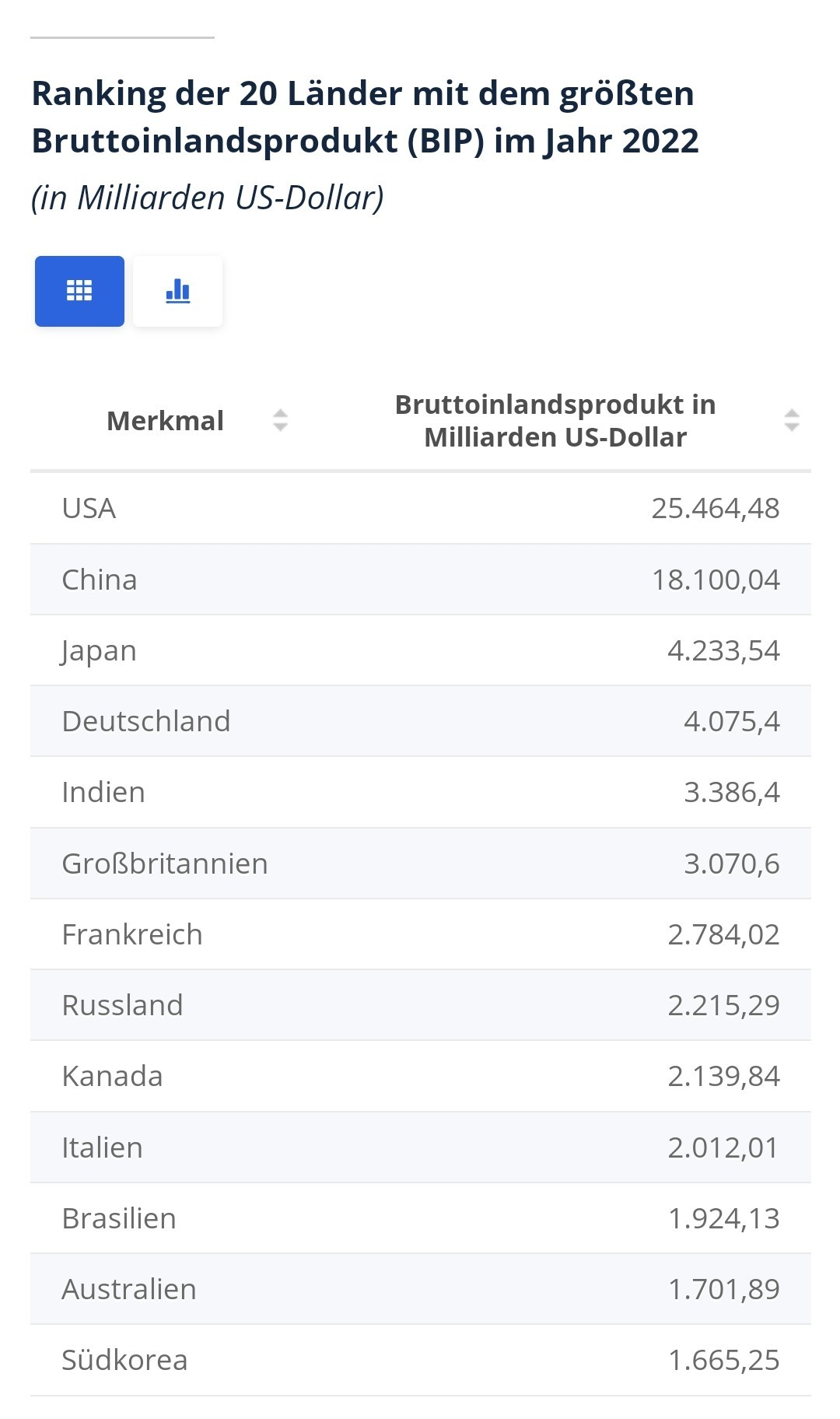Click Kanada in the ranking

point(421,1076)
